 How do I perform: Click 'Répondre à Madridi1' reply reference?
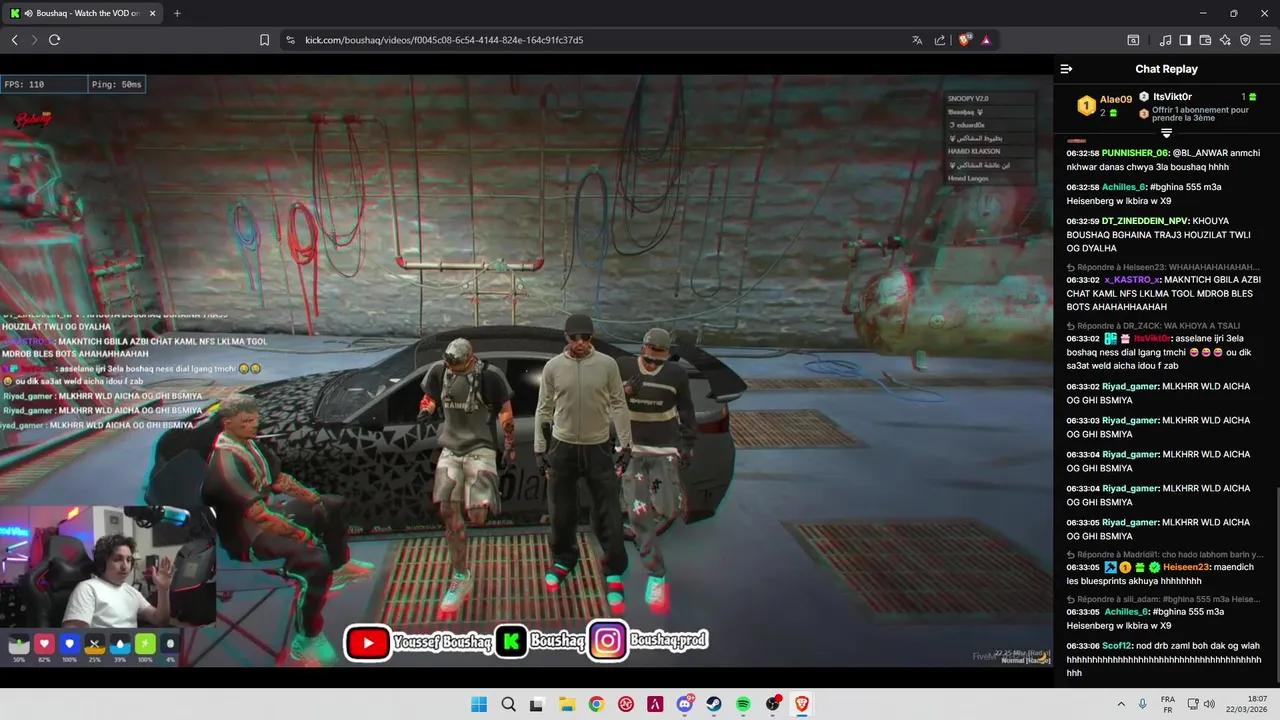(x=1164, y=554)
